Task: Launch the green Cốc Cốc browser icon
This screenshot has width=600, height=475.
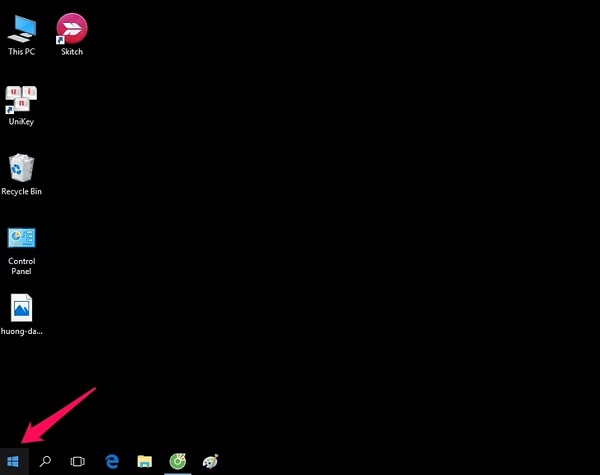Action: (x=177, y=461)
